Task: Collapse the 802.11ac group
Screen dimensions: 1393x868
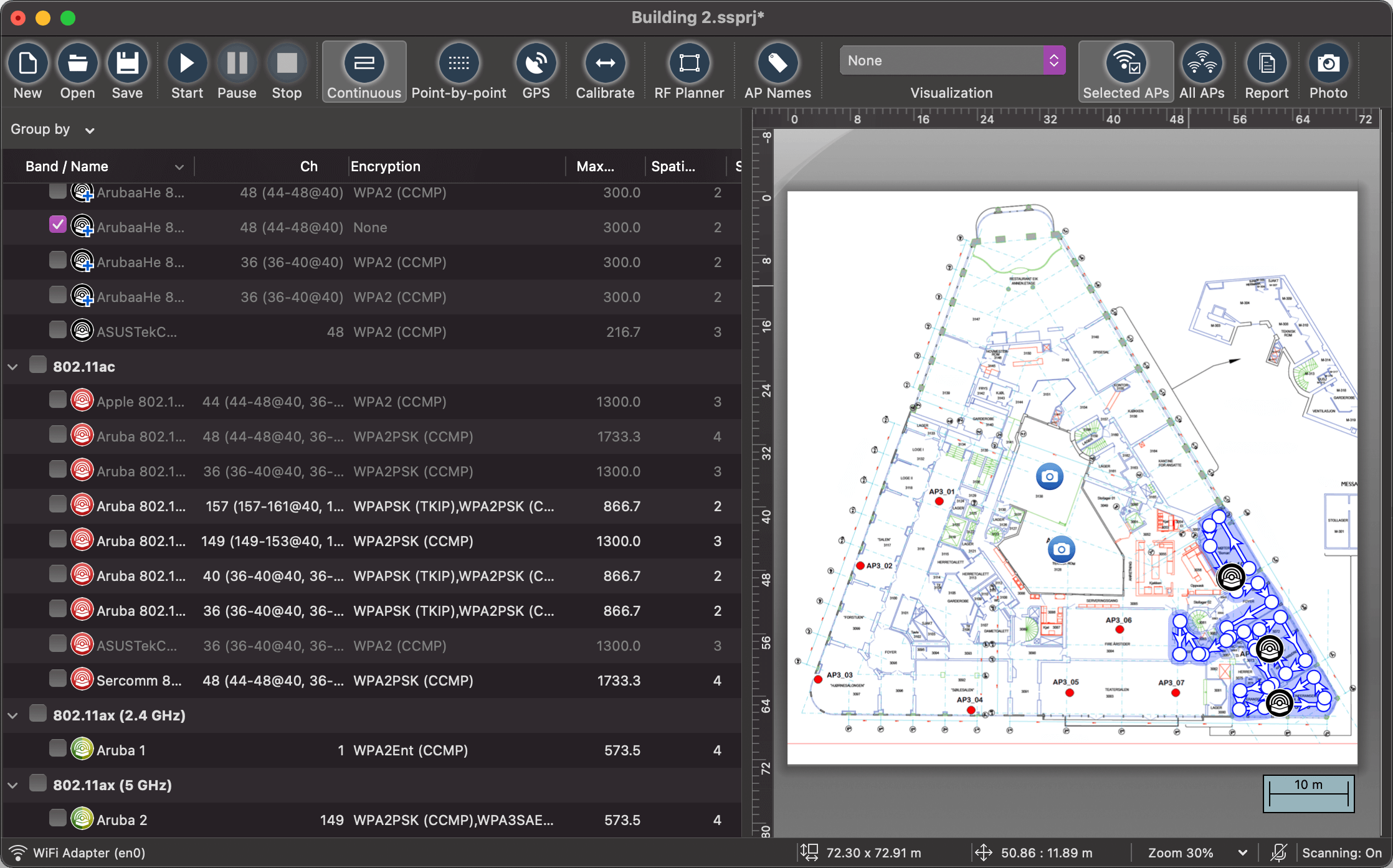Action: click(13, 366)
